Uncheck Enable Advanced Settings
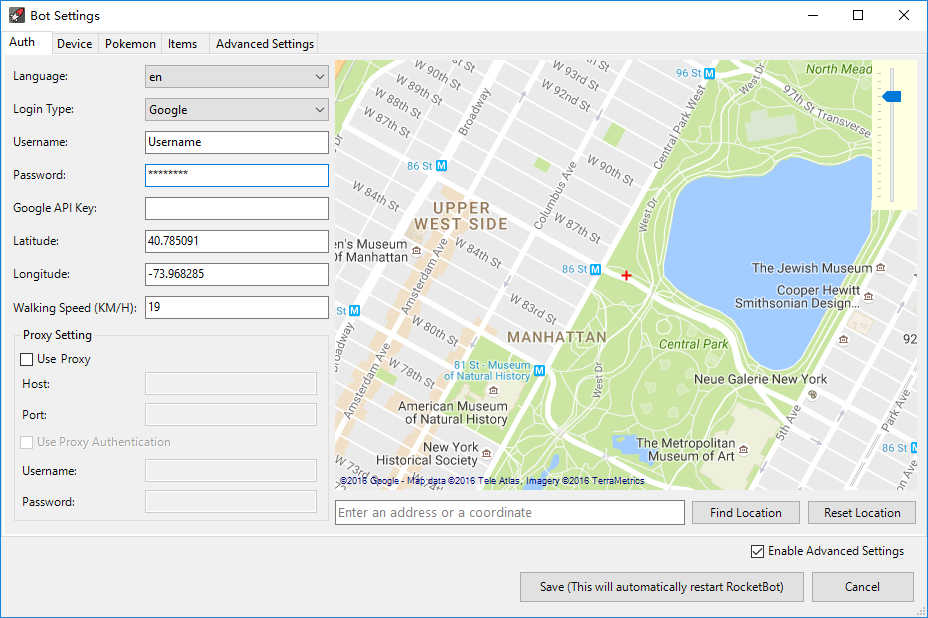Viewport: 928px width, 618px height. (x=757, y=551)
